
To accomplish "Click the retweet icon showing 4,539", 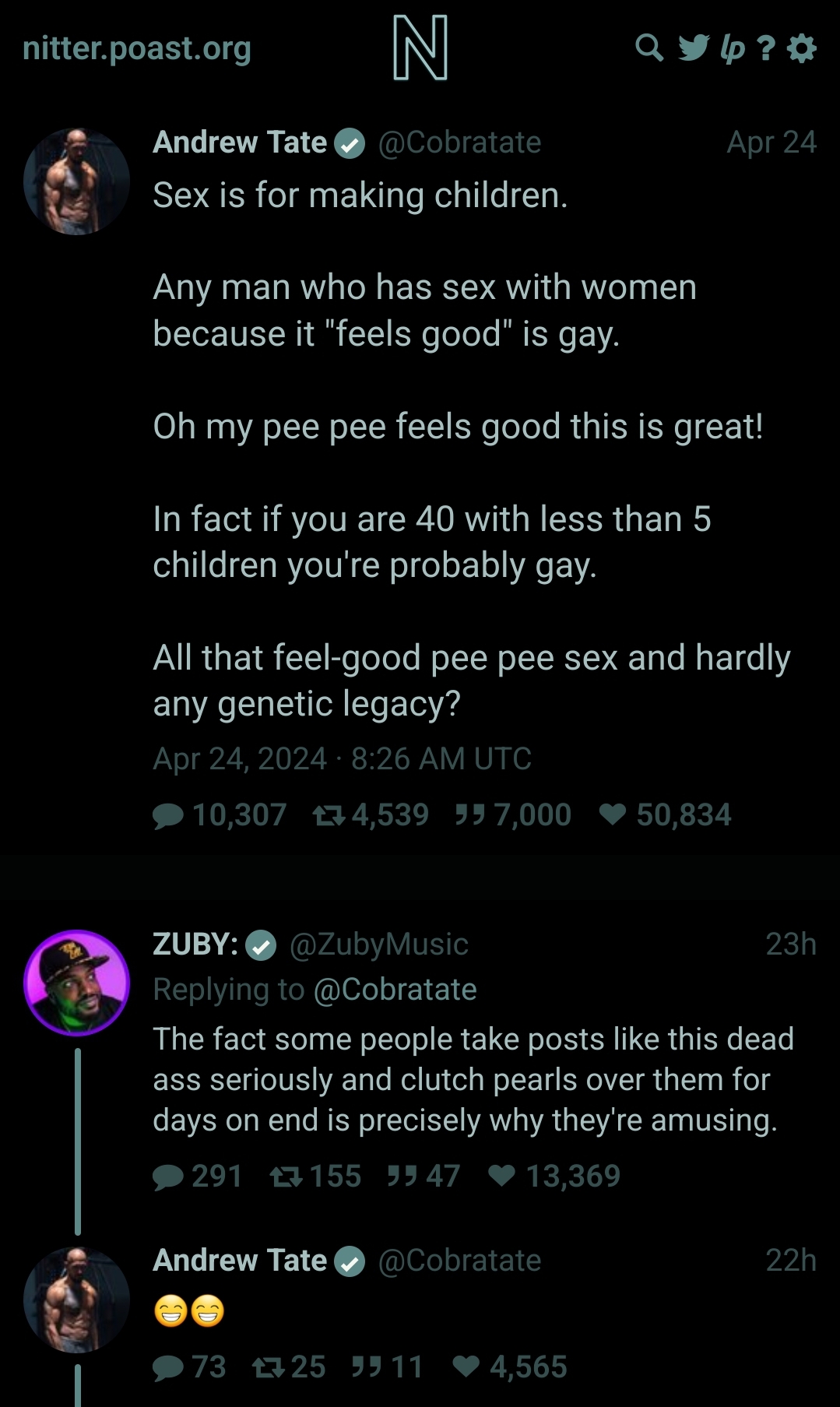I will click(x=329, y=815).
